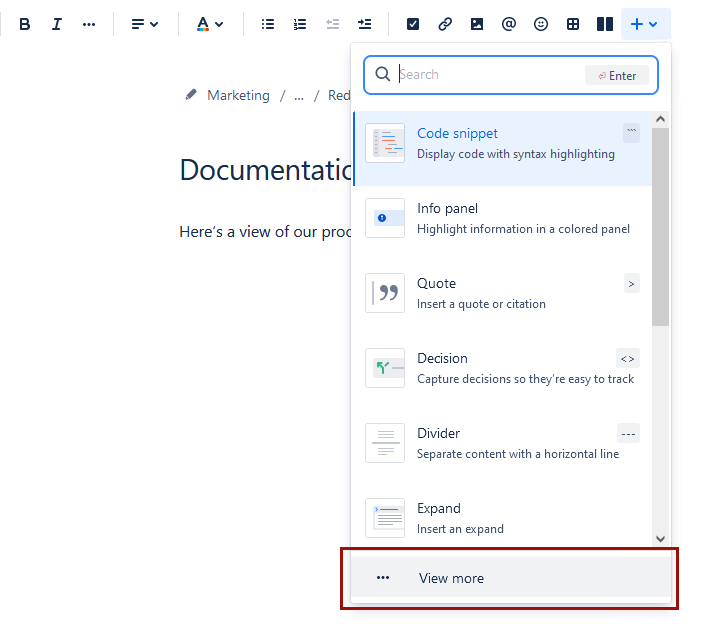The height and width of the screenshot is (637, 710).
Task: Insert a bullet list
Action: [x=268, y=24]
